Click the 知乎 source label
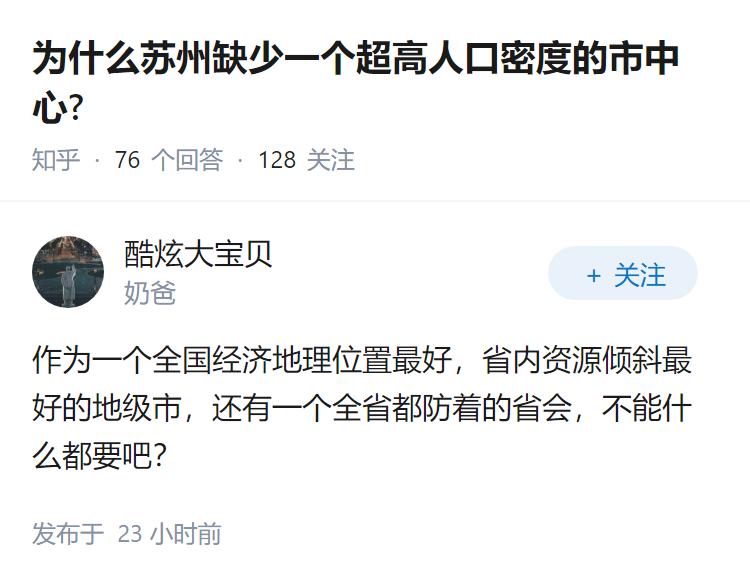Viewport: 750px width, 586px height. 56,160
